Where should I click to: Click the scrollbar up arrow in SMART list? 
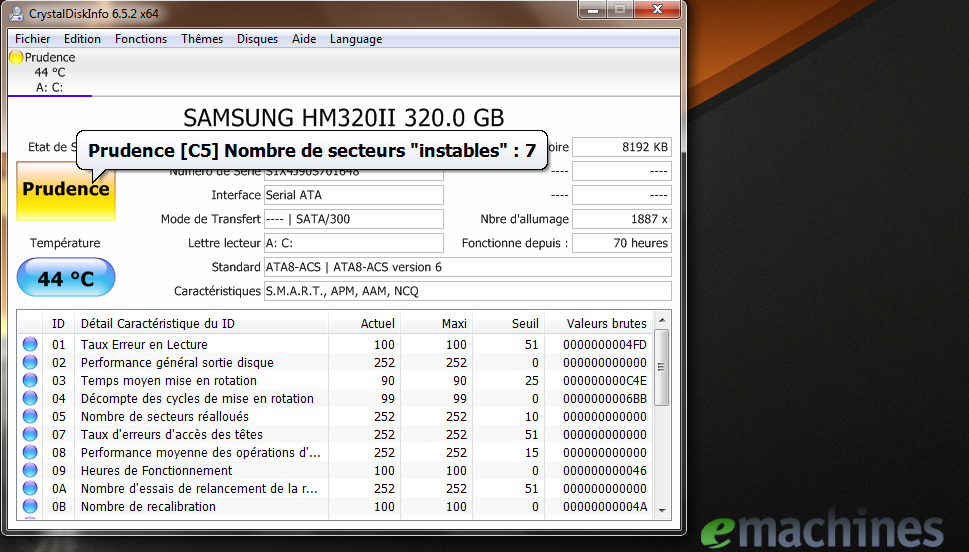[x=662, y=320]
